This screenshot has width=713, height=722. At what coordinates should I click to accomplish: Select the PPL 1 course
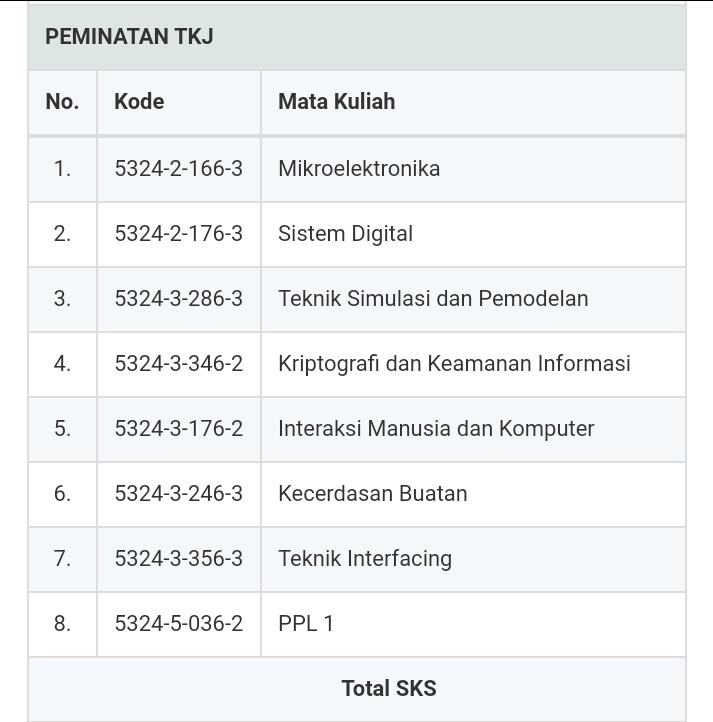[306, 623]
